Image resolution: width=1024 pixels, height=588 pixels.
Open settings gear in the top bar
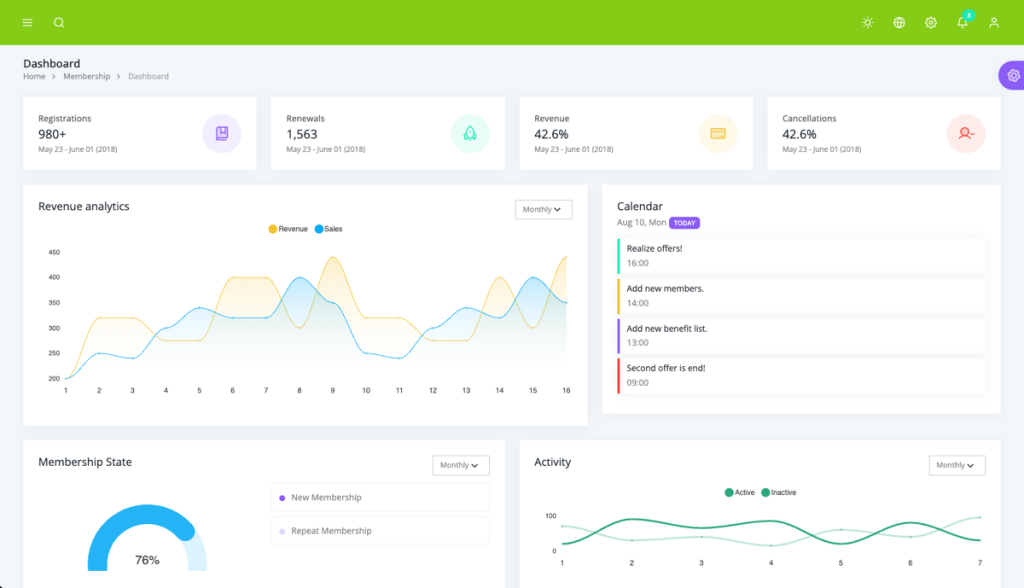tap(931, 22)
